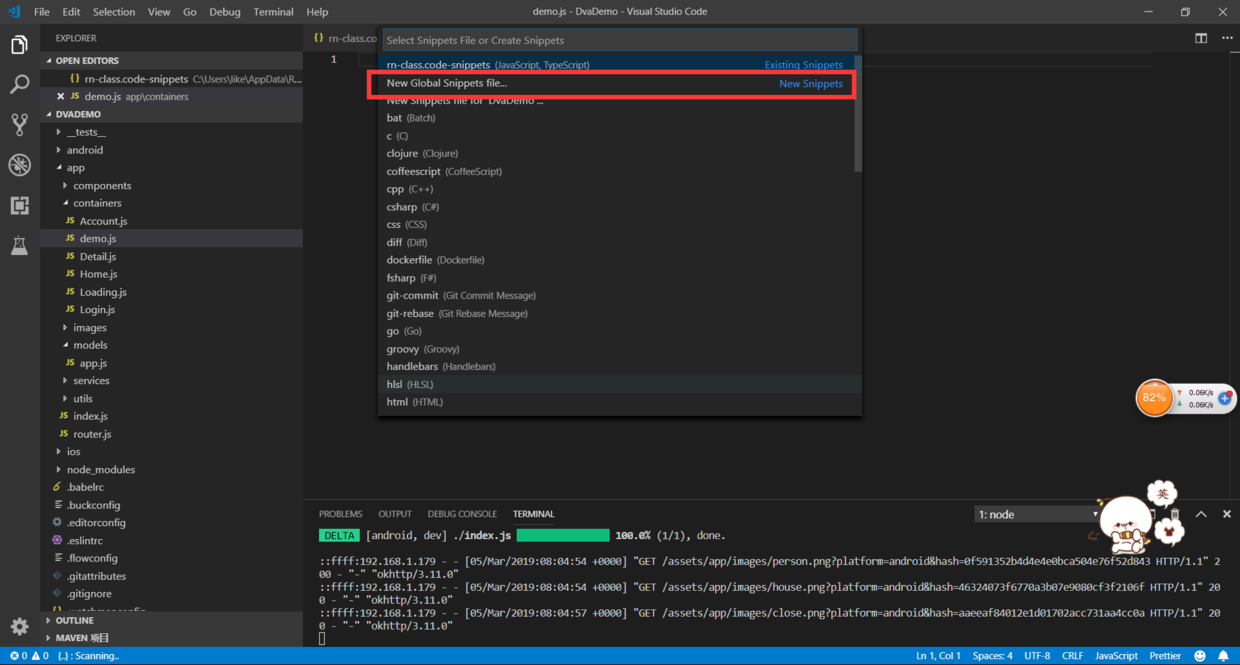Open the 1: node terminal dropdown
The height and width of the screenshot is (665, 1240).
(1038, 514)
